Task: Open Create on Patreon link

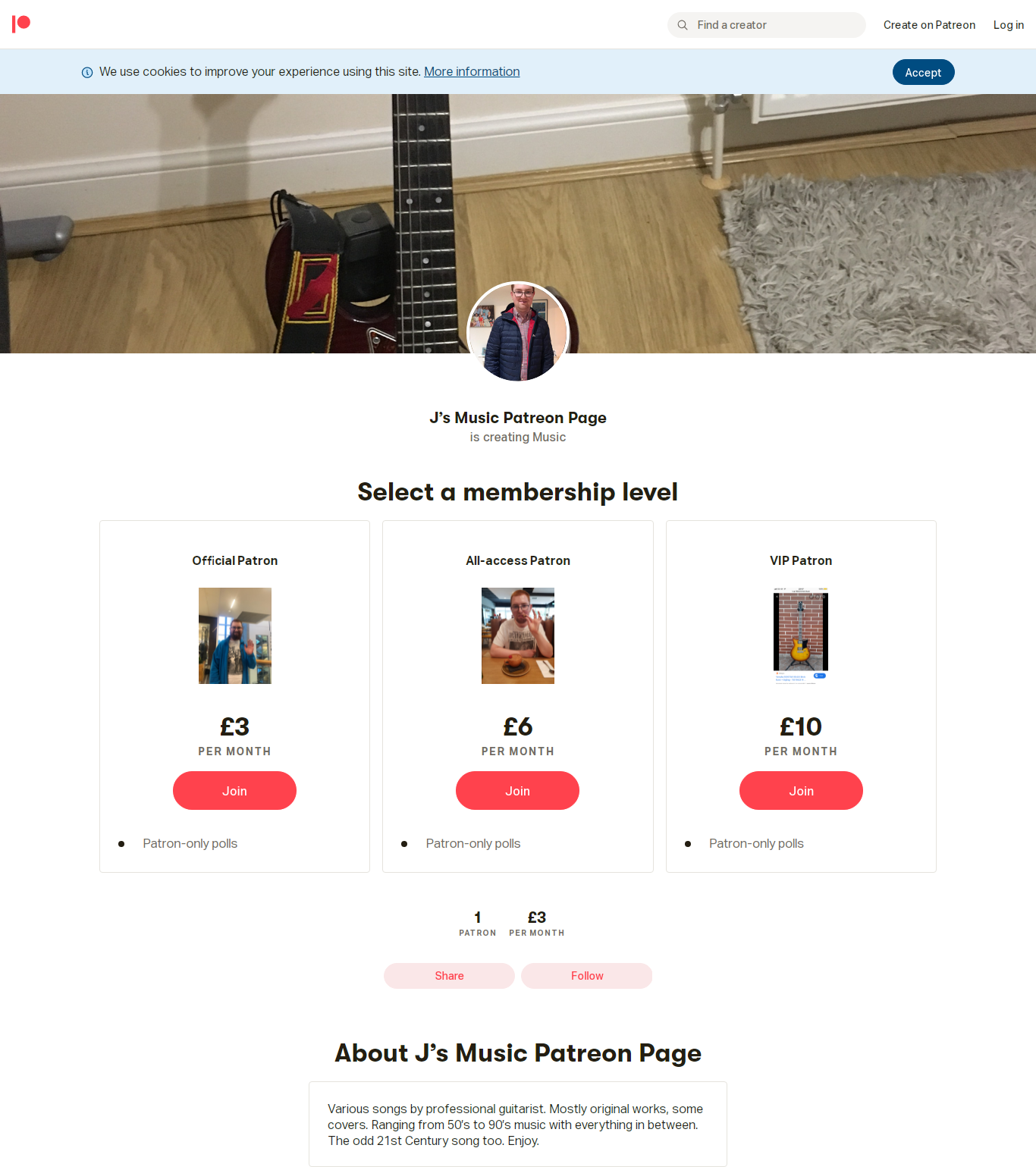Action: [929, 25]
